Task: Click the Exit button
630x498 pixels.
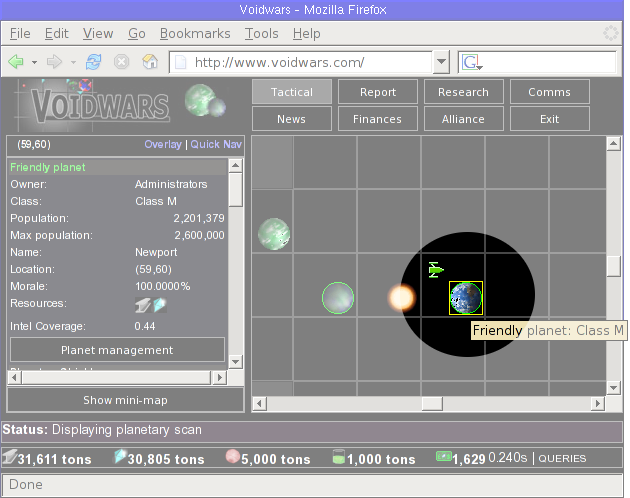Action: 549,119
